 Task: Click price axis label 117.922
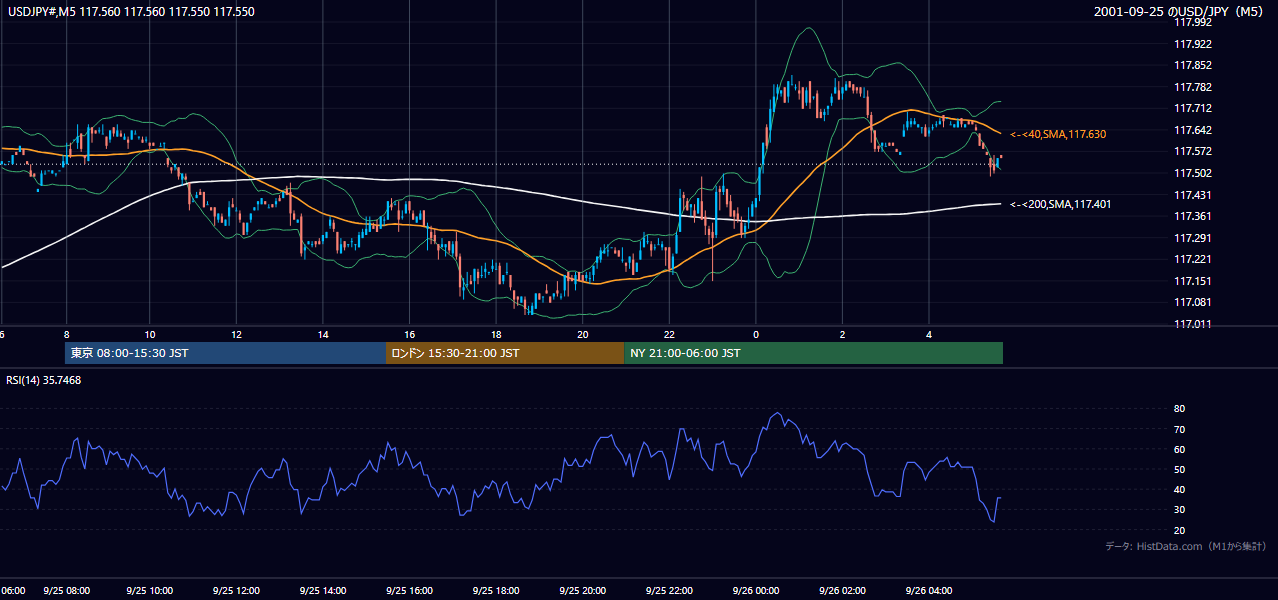tap(1193, 44)
